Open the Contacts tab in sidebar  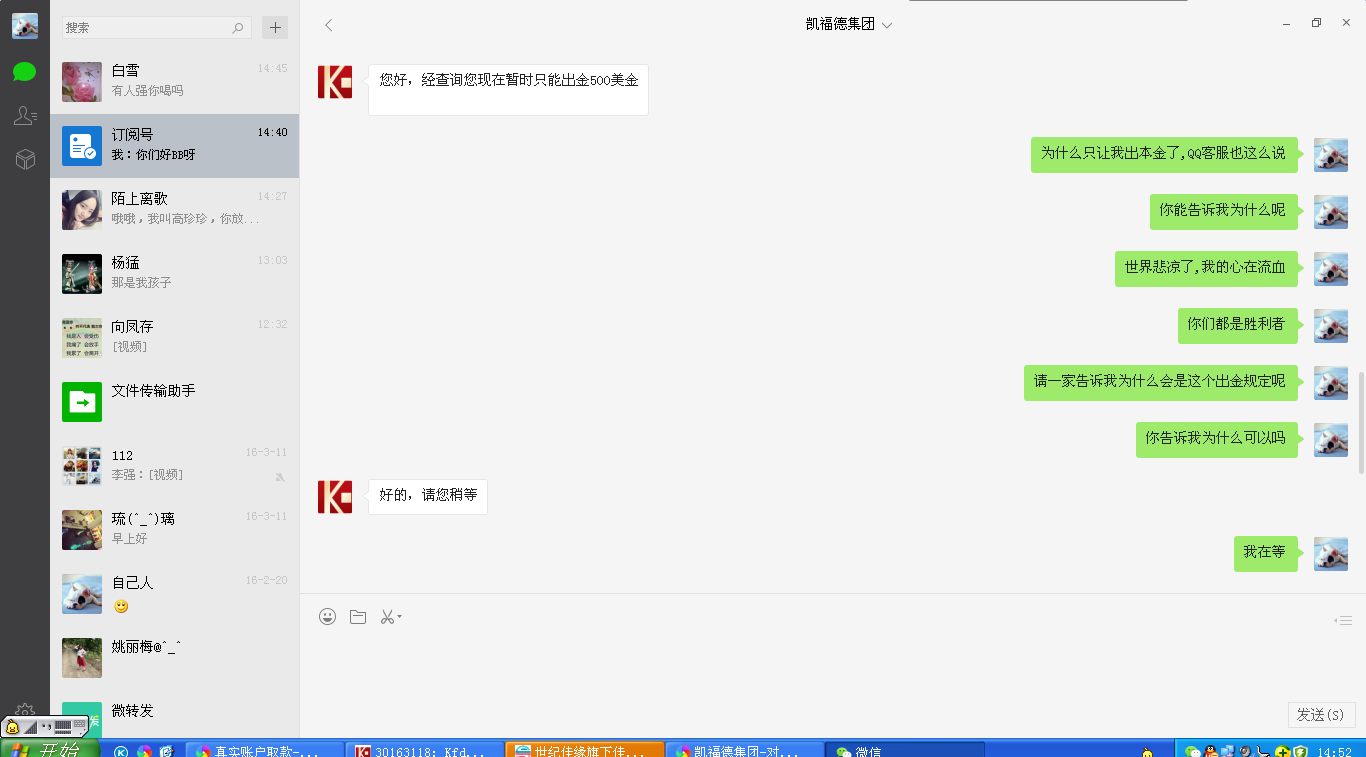click(25, 116)
